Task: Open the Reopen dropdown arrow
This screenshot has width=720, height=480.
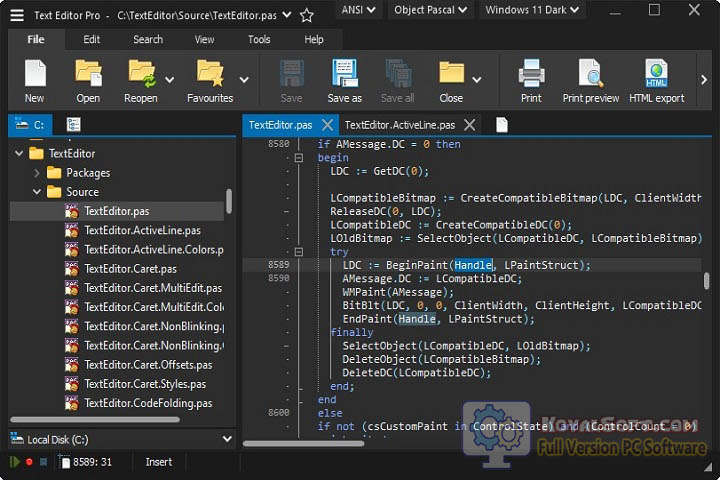Action: click(x=169, y=80)
